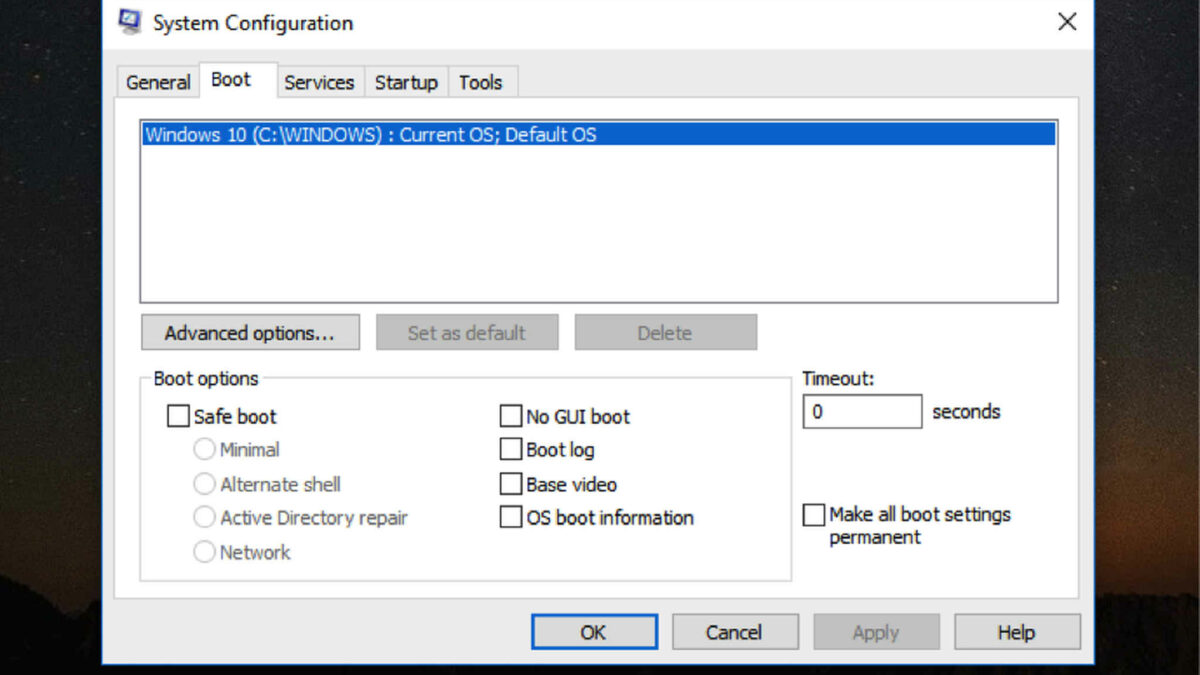Click the Timeout seconds input field
This screenshot has width=1200, height=675.
coord(862,412)
